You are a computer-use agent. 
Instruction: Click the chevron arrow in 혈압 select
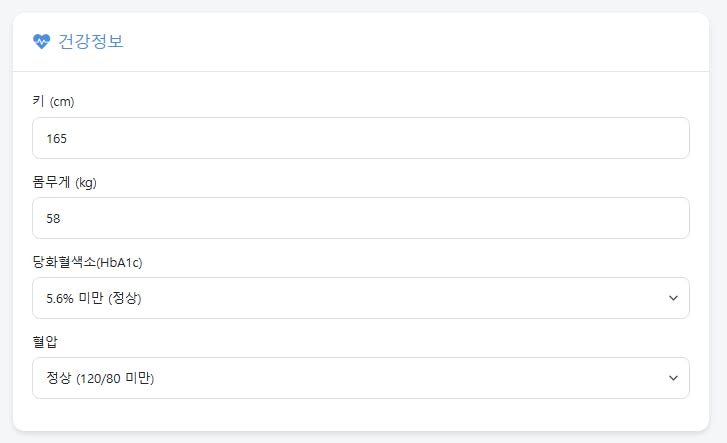(673, 378)
